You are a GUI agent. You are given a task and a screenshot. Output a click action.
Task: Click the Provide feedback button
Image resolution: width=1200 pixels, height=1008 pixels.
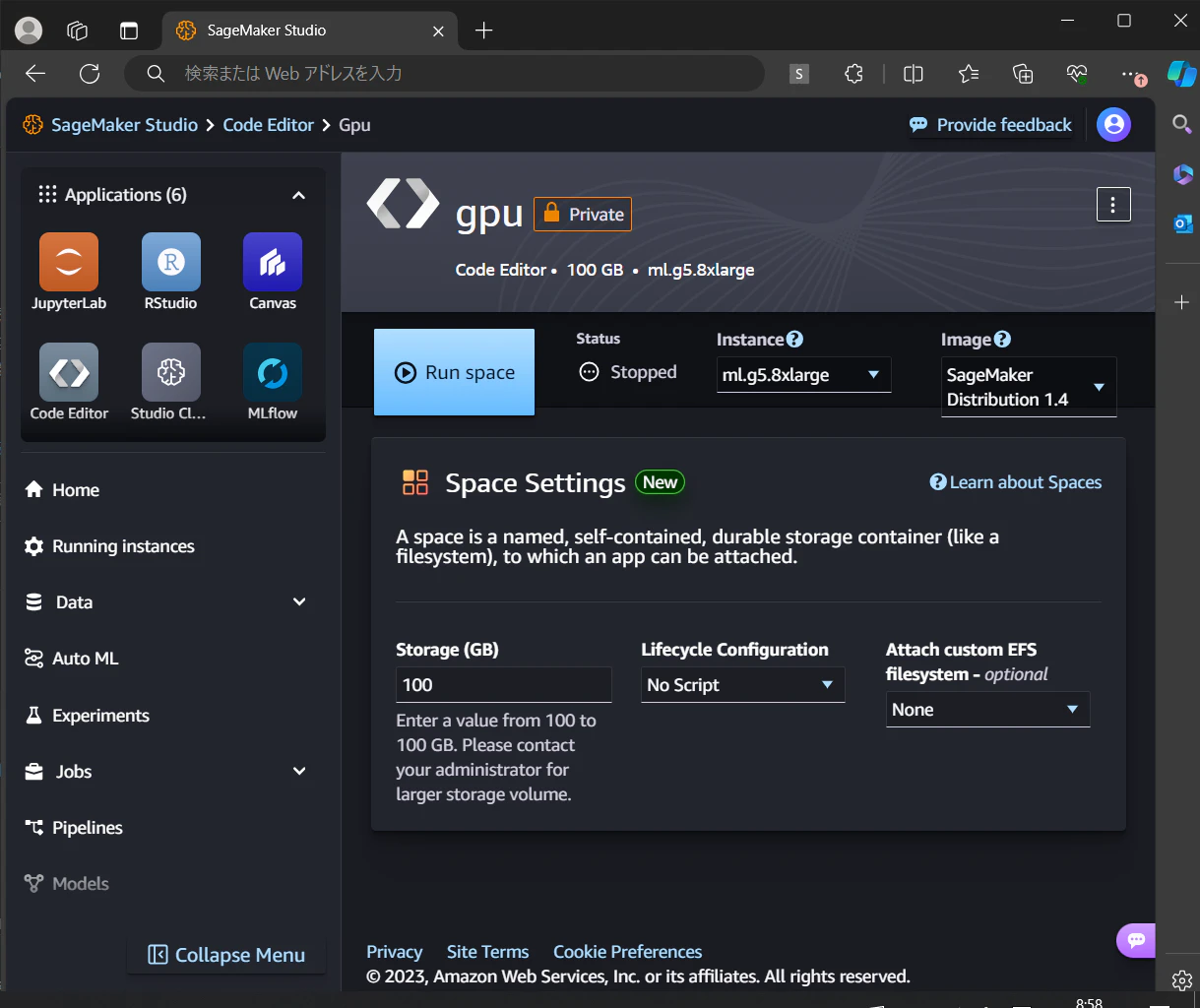(x=990, y=125)
